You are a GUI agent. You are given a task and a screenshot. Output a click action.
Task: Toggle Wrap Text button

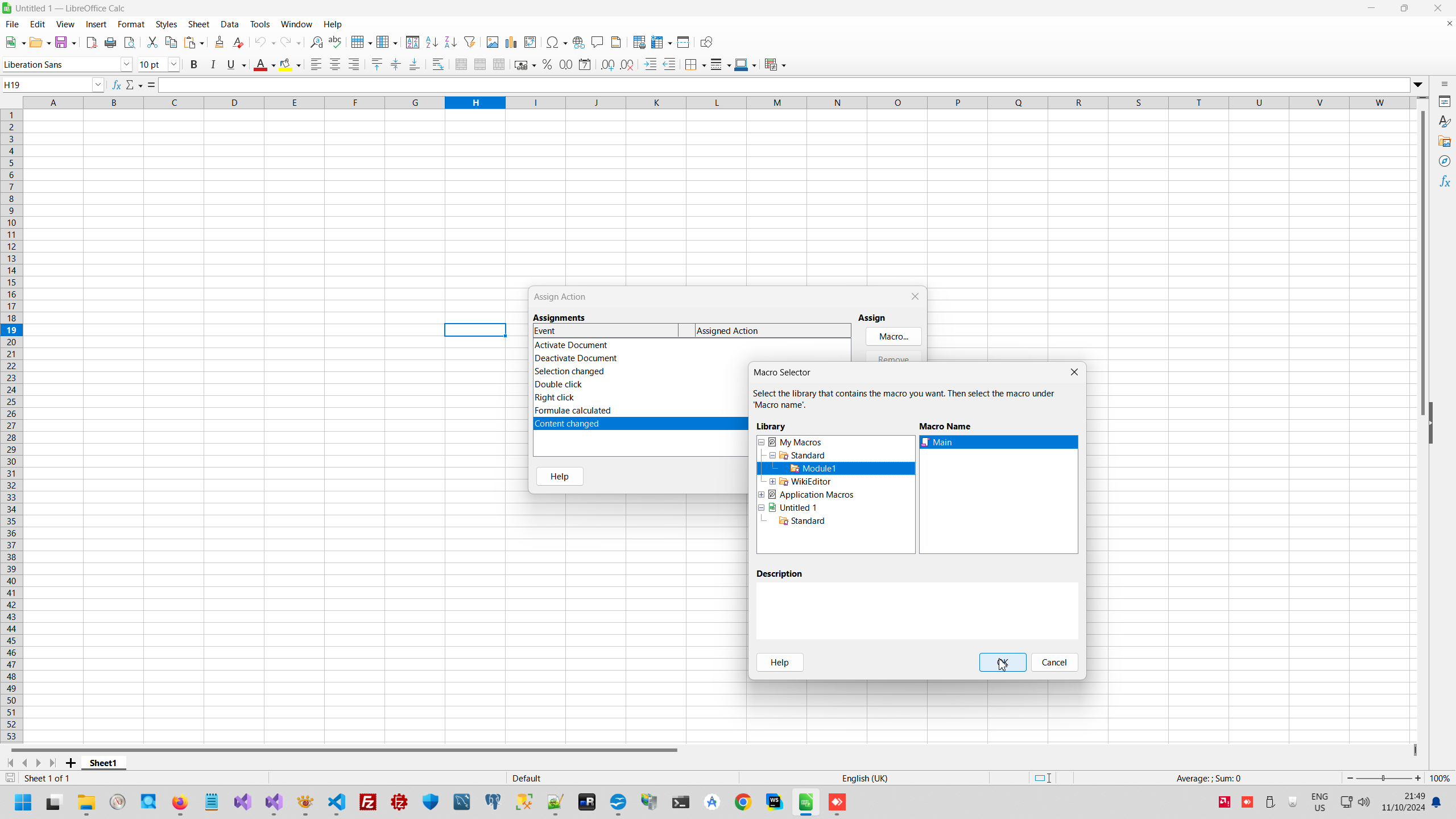tap(437, 64)
